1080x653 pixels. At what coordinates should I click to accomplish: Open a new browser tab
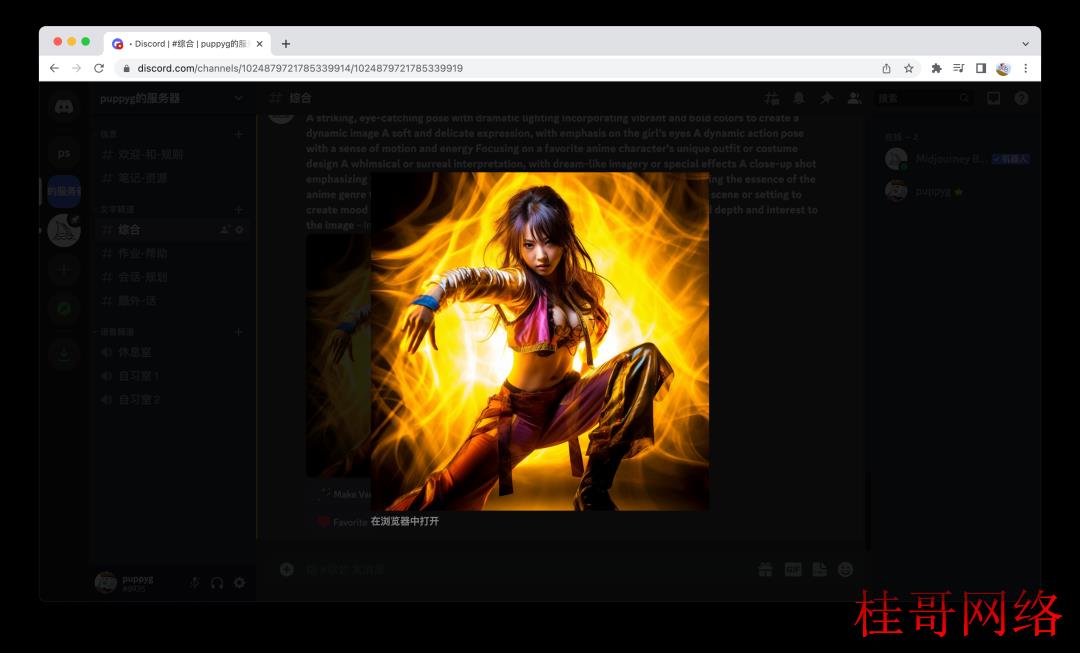pos(286,43)
